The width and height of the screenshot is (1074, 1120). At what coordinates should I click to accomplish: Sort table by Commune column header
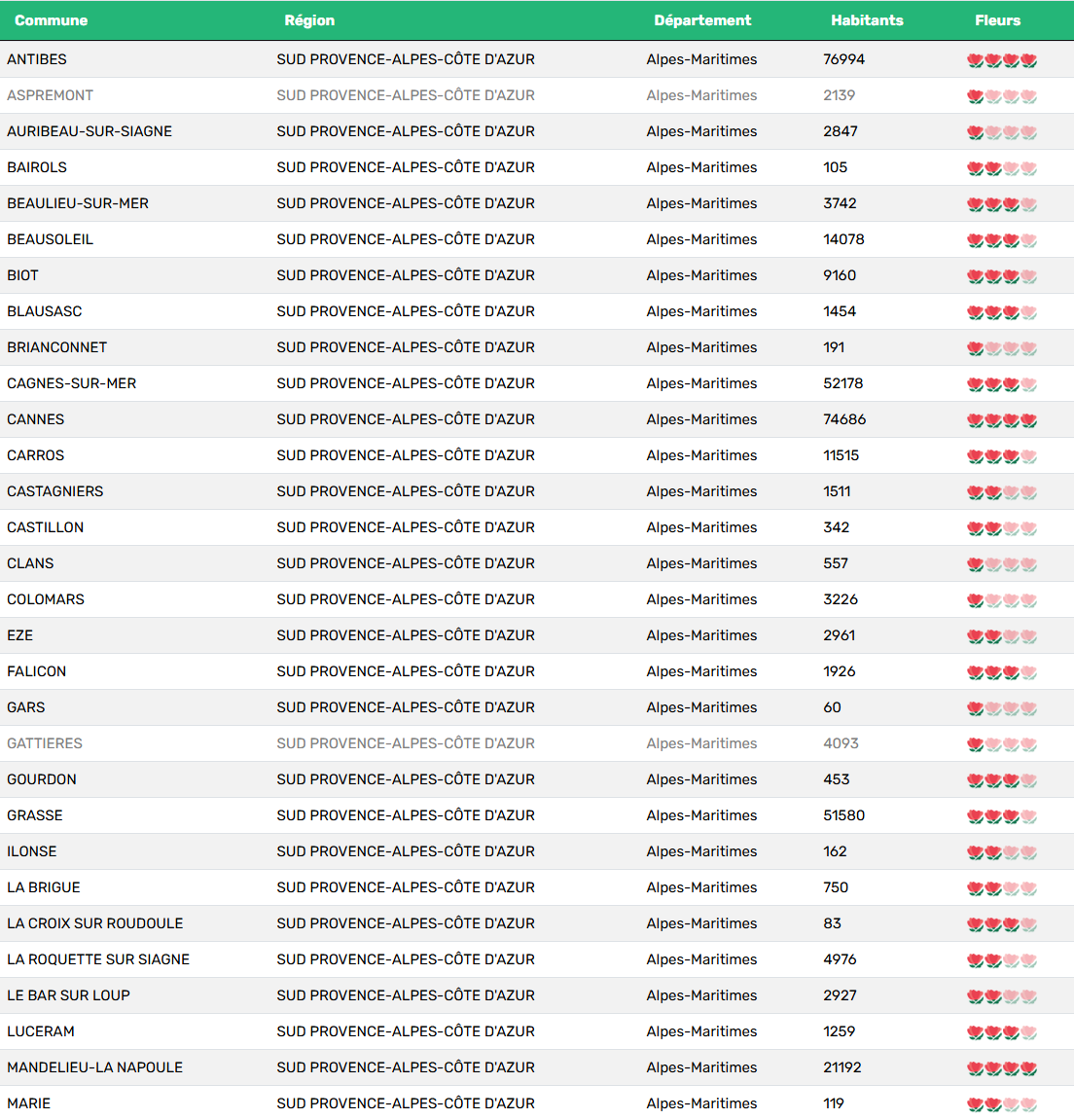[51, 20]
